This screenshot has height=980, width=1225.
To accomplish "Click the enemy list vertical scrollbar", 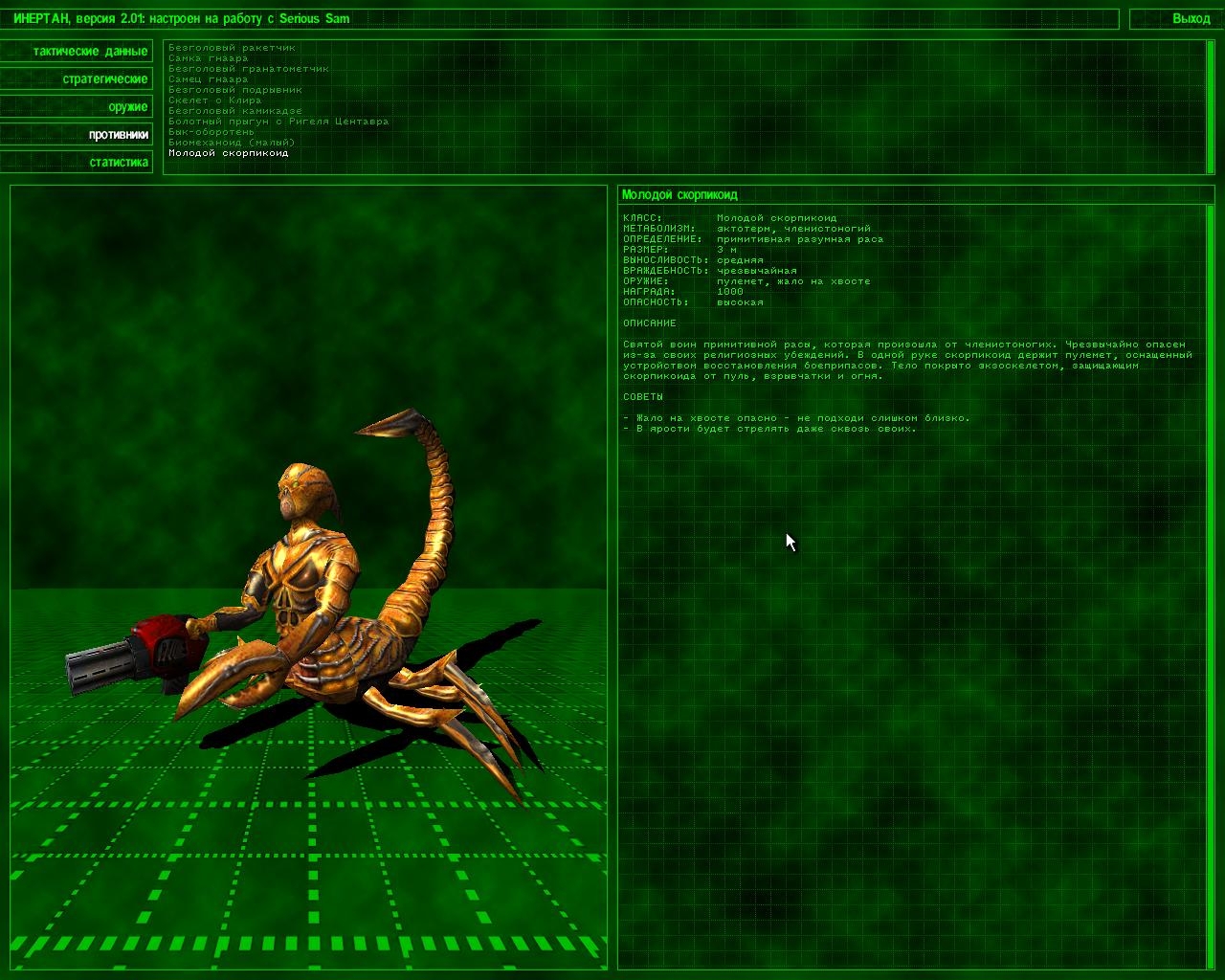I will pyautogui.click(x=1209, y=107).
